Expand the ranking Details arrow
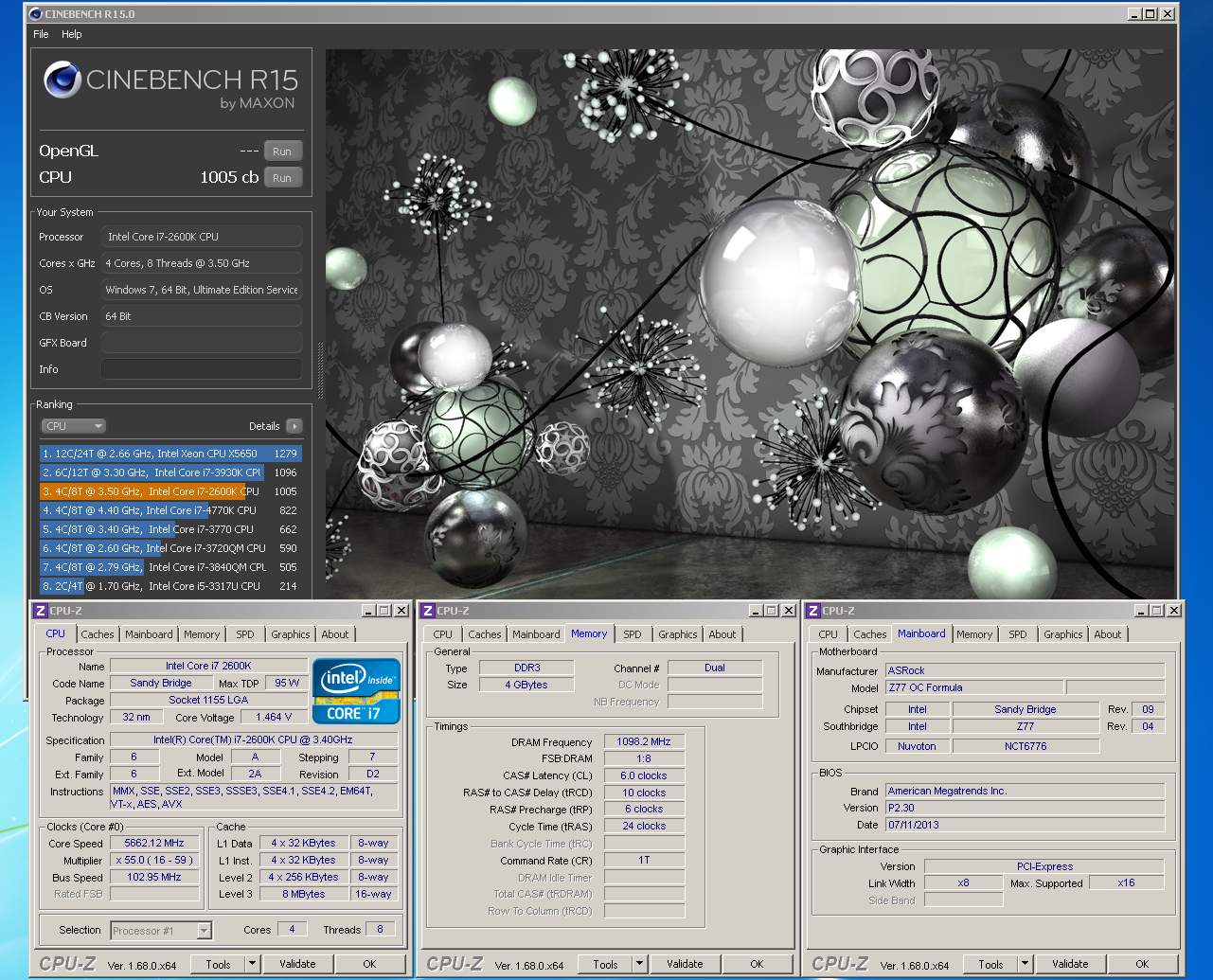1213x980 pixels. click(x=294, y=426)
